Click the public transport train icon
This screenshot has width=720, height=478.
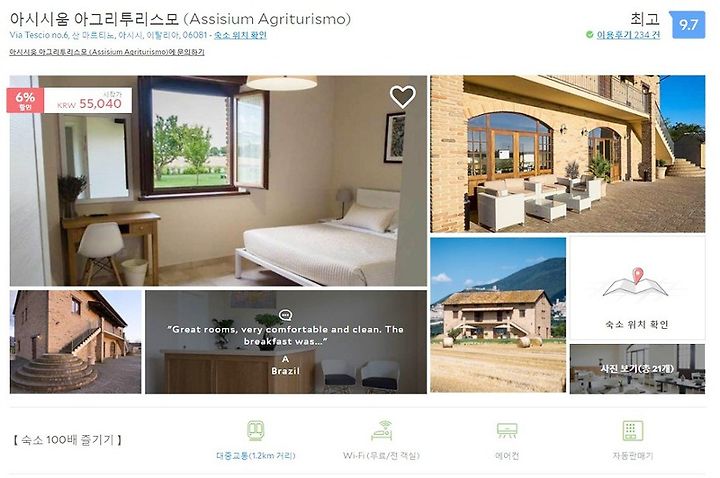tap(255, 431)
